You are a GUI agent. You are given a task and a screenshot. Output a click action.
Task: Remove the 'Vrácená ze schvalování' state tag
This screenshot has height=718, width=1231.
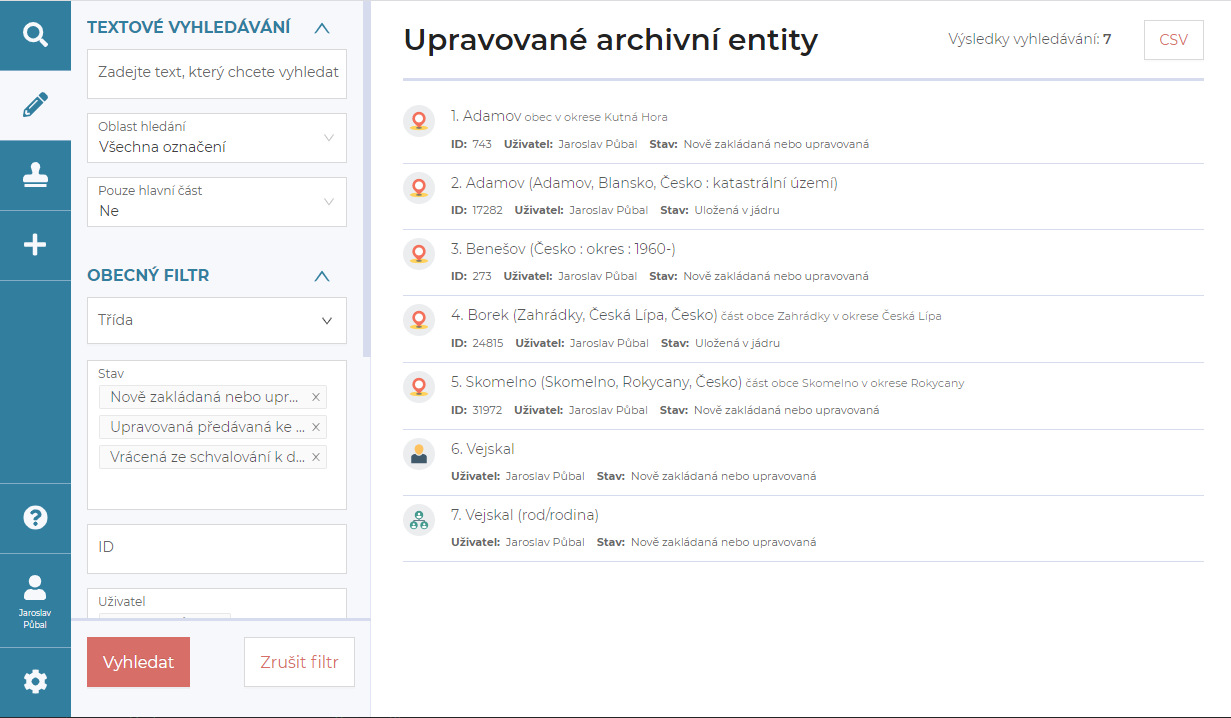pyautogui.click(x=316, y=457)
